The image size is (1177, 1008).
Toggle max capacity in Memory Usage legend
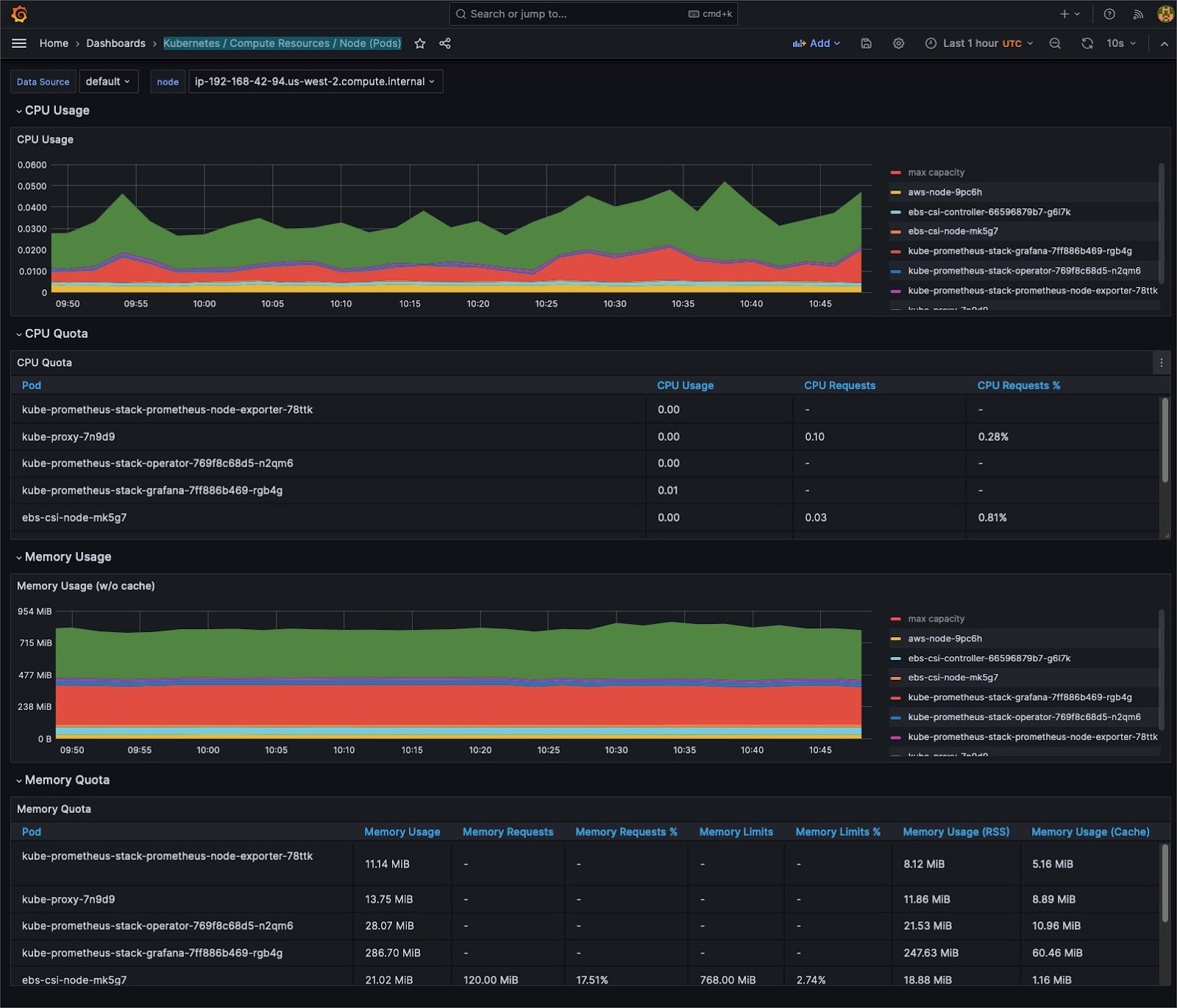point(936,619)
